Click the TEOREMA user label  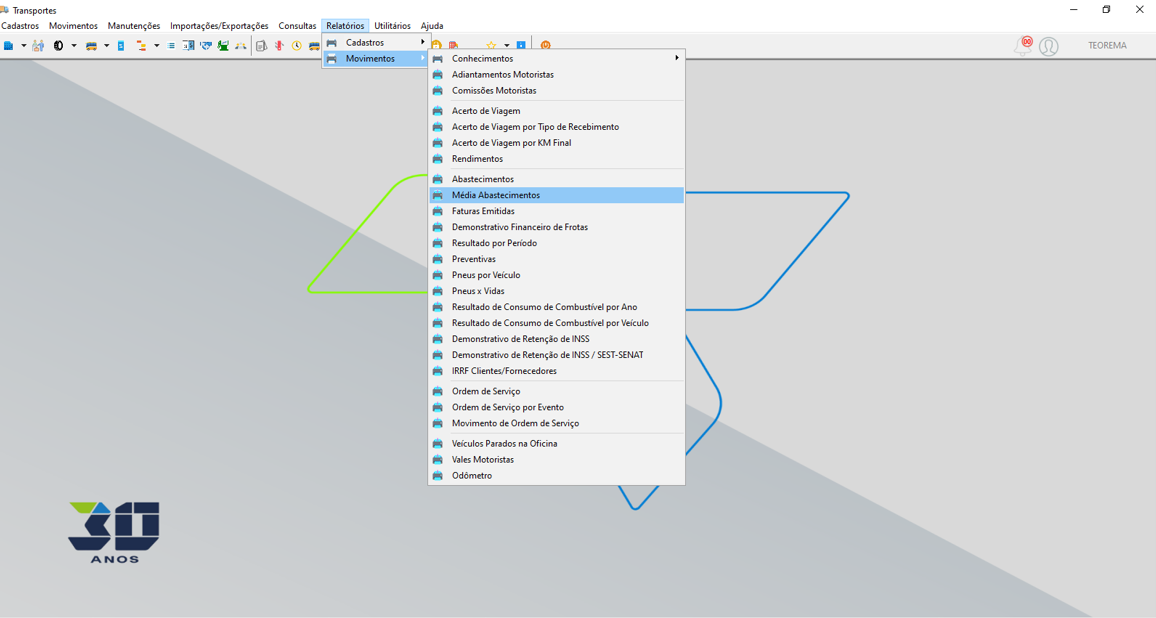1107,46
